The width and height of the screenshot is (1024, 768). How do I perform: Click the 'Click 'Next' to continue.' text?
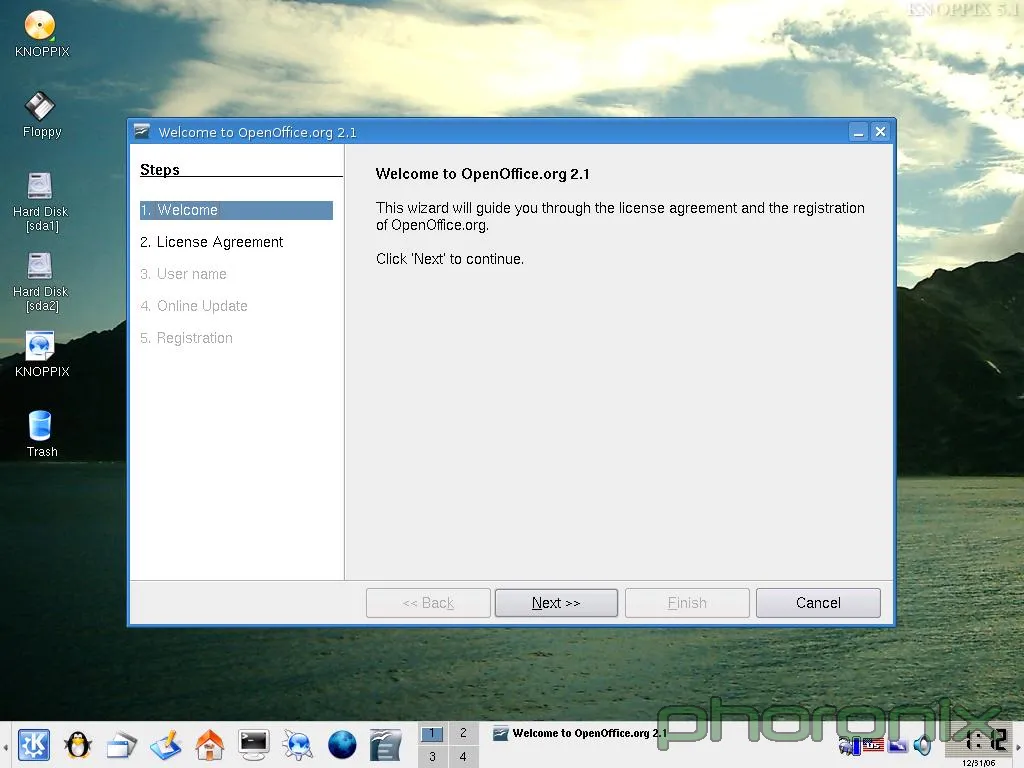[450, 259]
